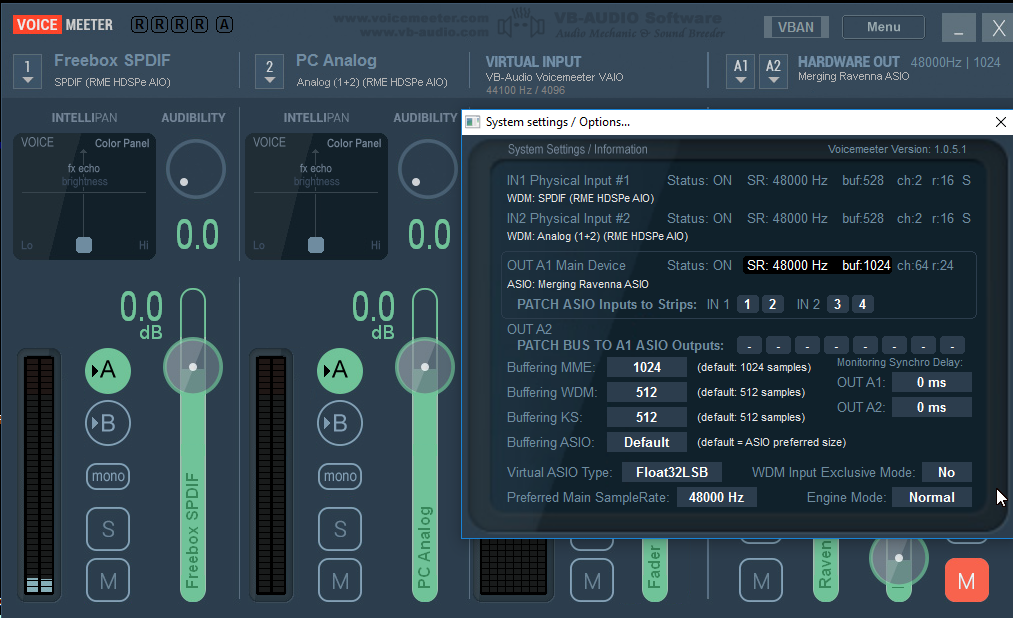This screenshot has height=618, width=1013.
Task: Click the Freebox SPDIF Intellipan voice panel
Action: pyautogui.click(x=85, y=196)
